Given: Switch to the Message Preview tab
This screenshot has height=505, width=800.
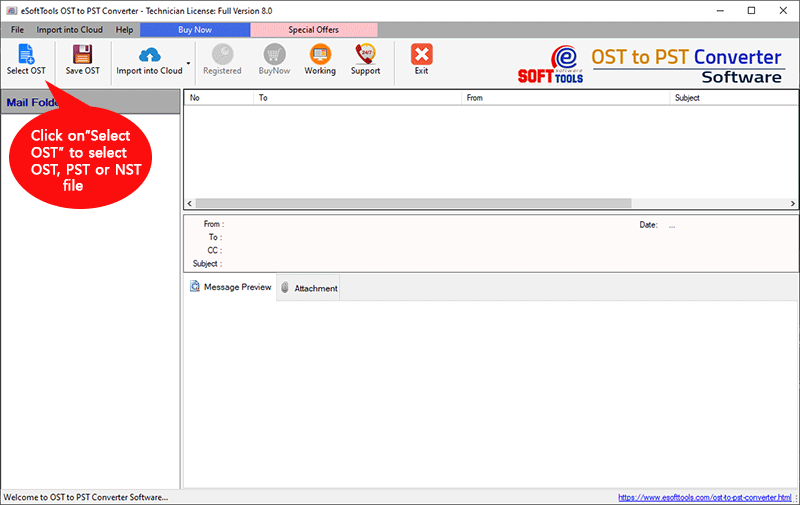Looking at the screenshot, I should point(230,287).
